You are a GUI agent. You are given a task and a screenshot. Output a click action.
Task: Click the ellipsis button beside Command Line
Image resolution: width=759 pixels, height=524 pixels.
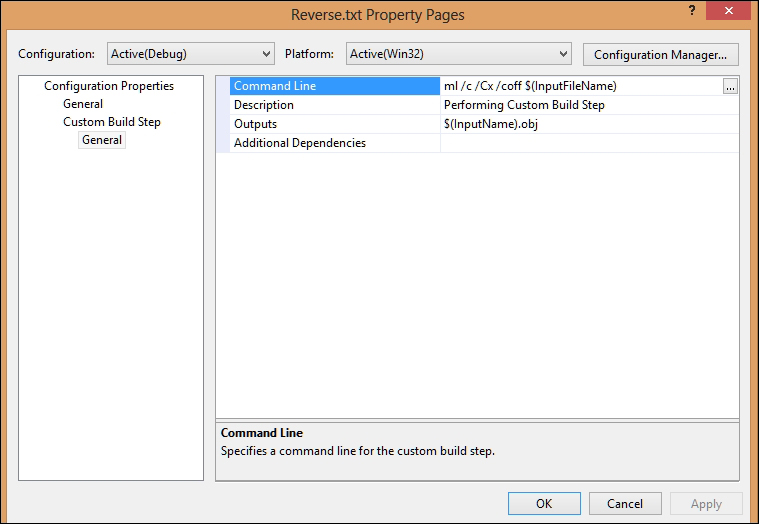[730, 86]
